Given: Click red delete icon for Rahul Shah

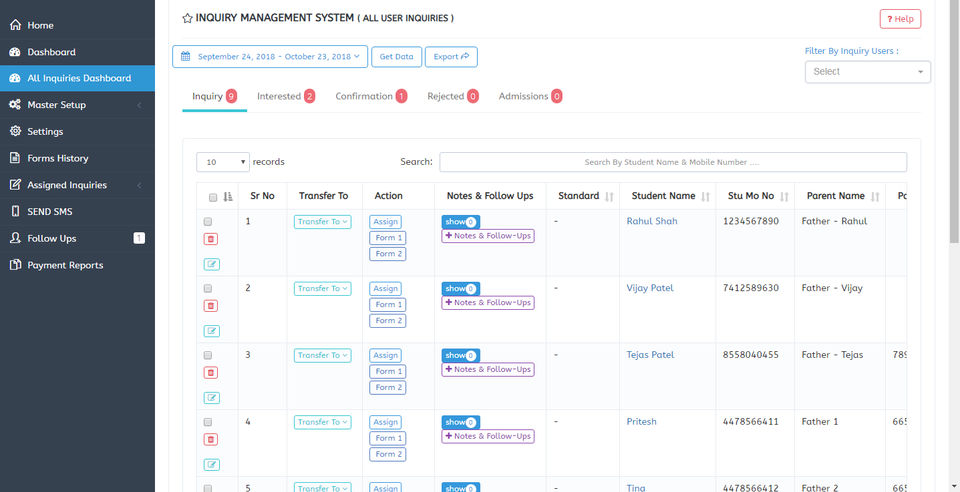Looking at the screenshot, I should (211, 239).
